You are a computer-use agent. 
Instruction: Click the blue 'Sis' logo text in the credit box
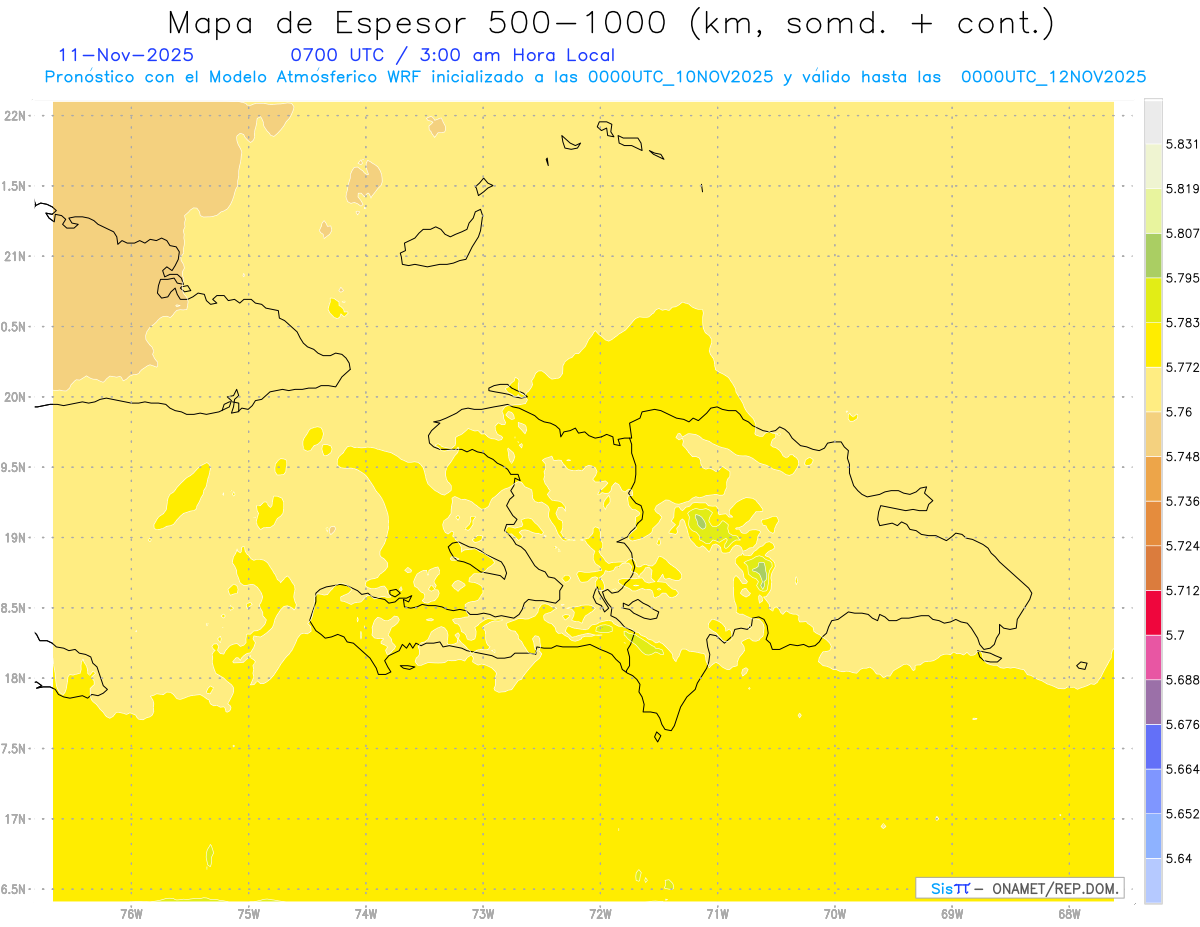coord(941,888)
